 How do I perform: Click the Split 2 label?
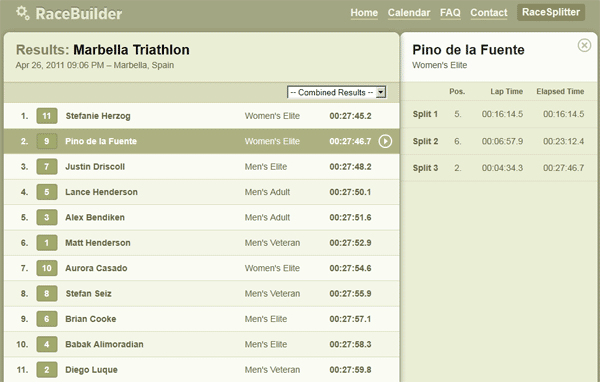(425, 141)
